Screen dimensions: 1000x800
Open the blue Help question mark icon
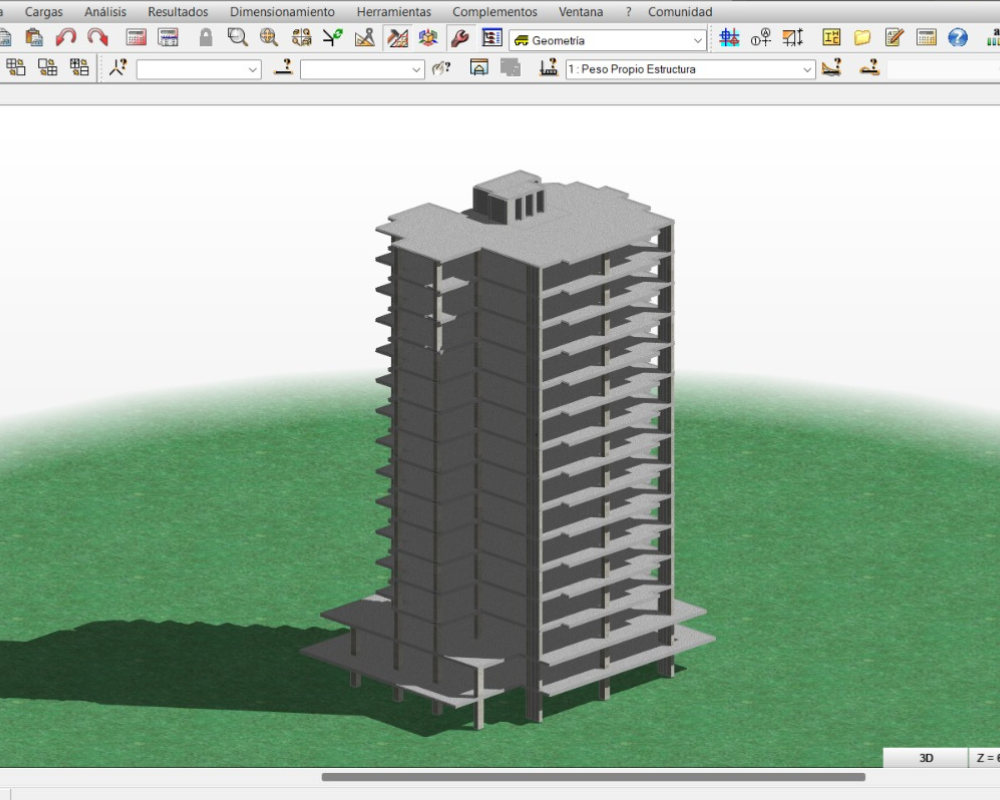click(957, 38)
